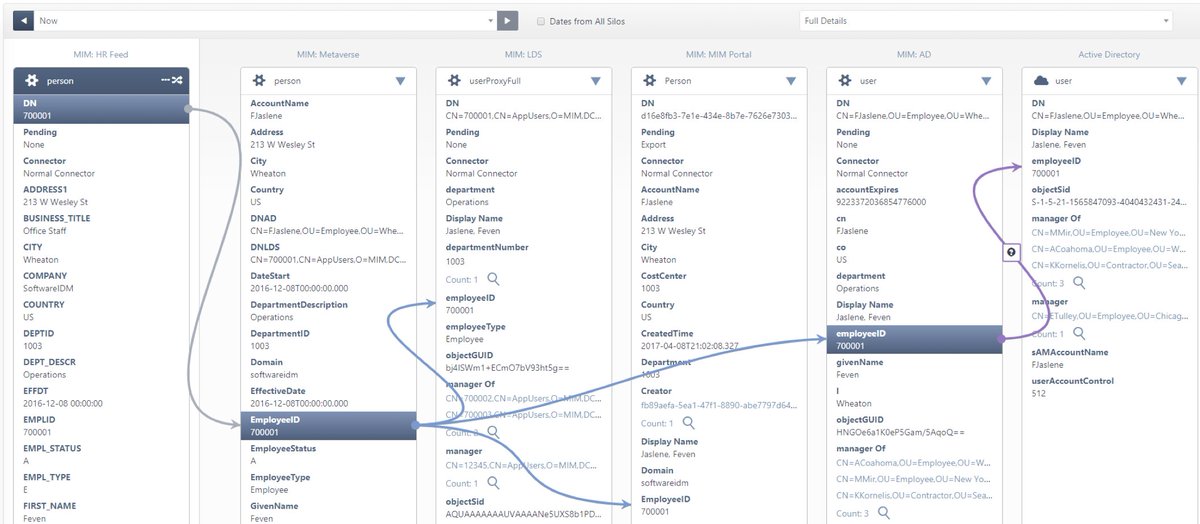Click the shuffle icon on HR Feed person card

point(178,80)
